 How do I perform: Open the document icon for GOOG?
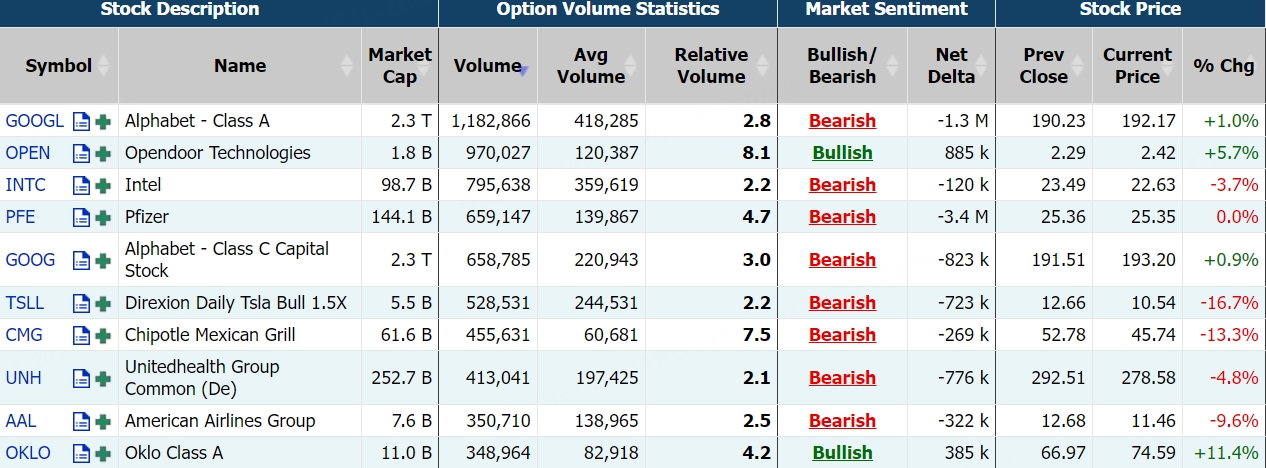[82, 261]
